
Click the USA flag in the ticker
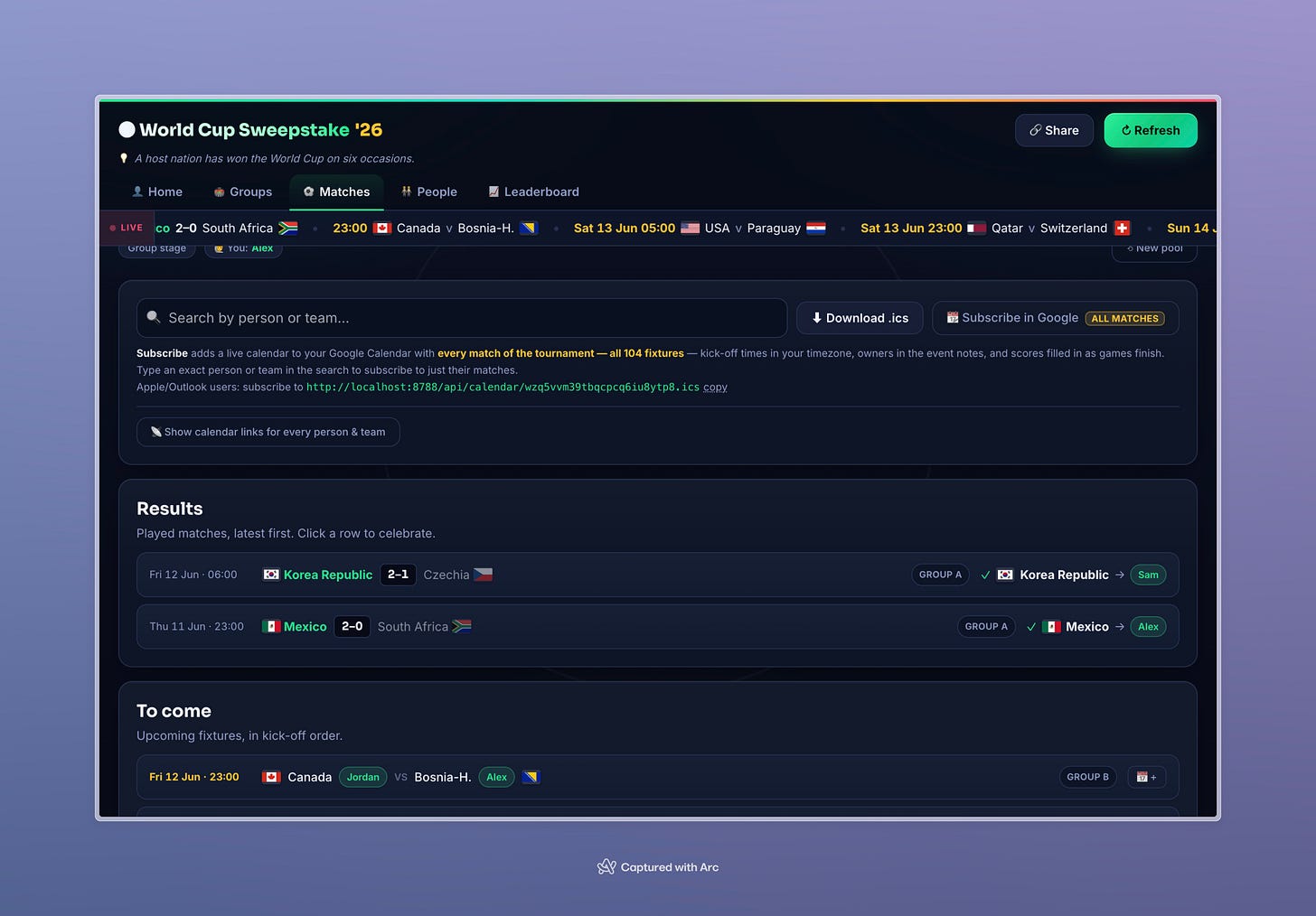691,228
